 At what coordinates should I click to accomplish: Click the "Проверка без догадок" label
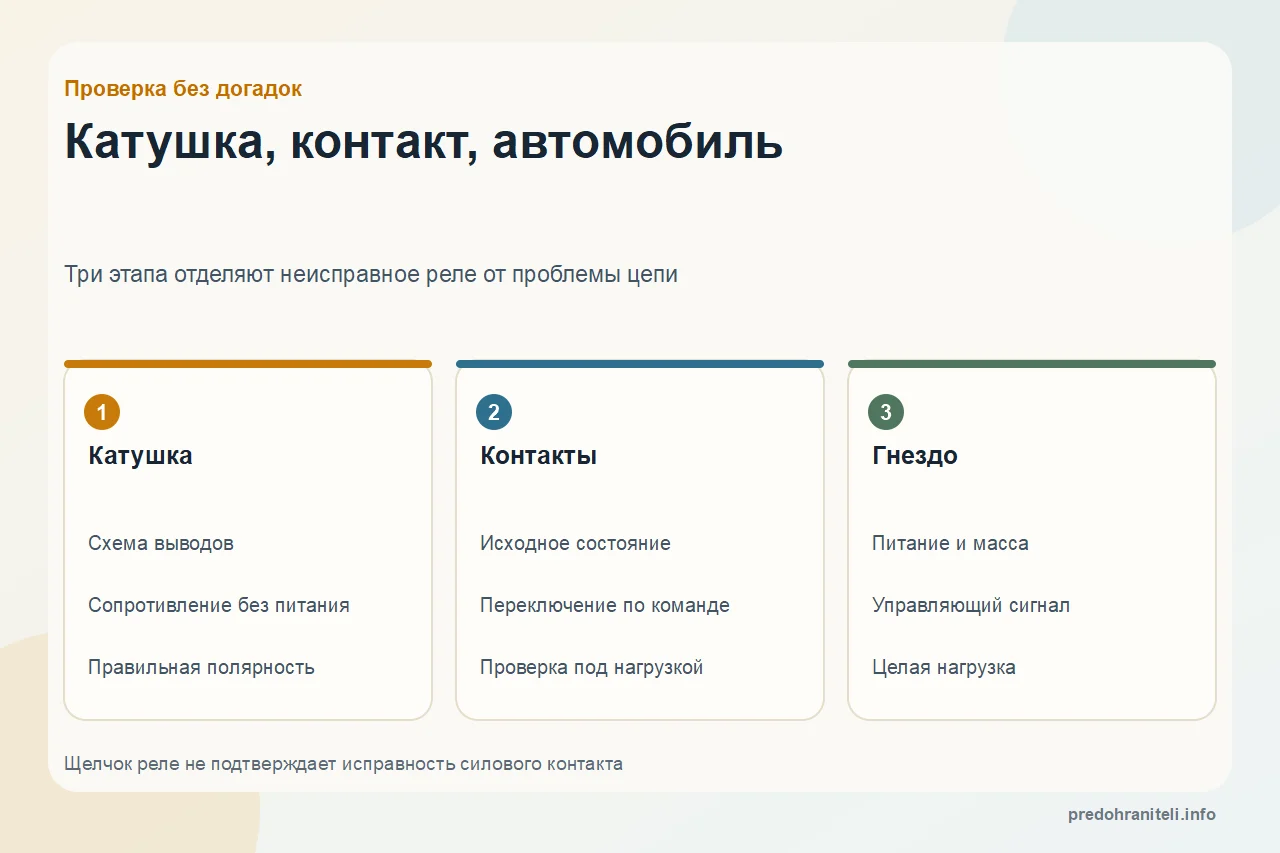point(183,89)
